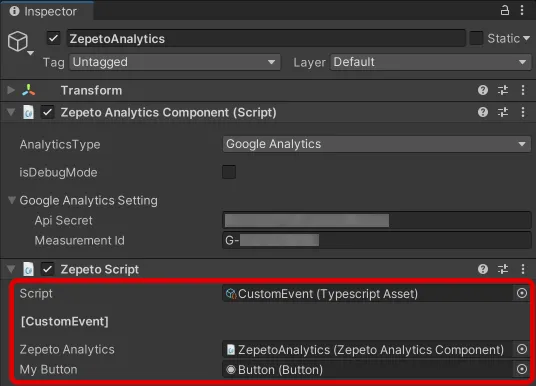Screen dimensions: 536x386
Task: Open the Tag dropdown showing Untagged
Action: [175, 62]
